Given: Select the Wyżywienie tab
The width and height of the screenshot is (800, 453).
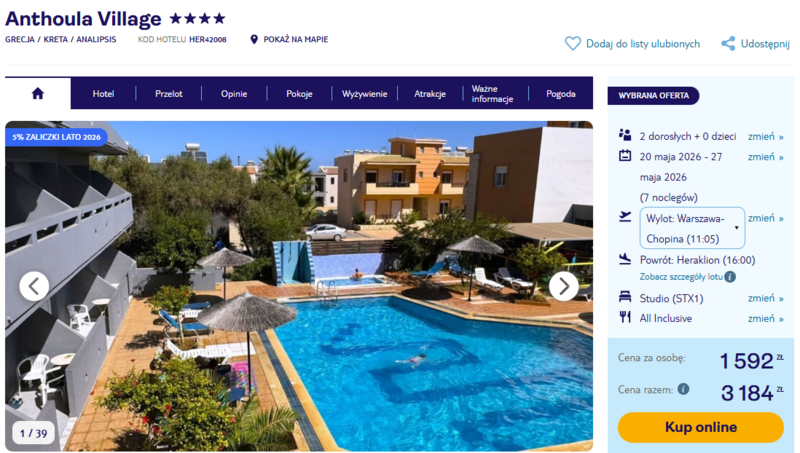Looking at the screenshot, I should 365,94.
